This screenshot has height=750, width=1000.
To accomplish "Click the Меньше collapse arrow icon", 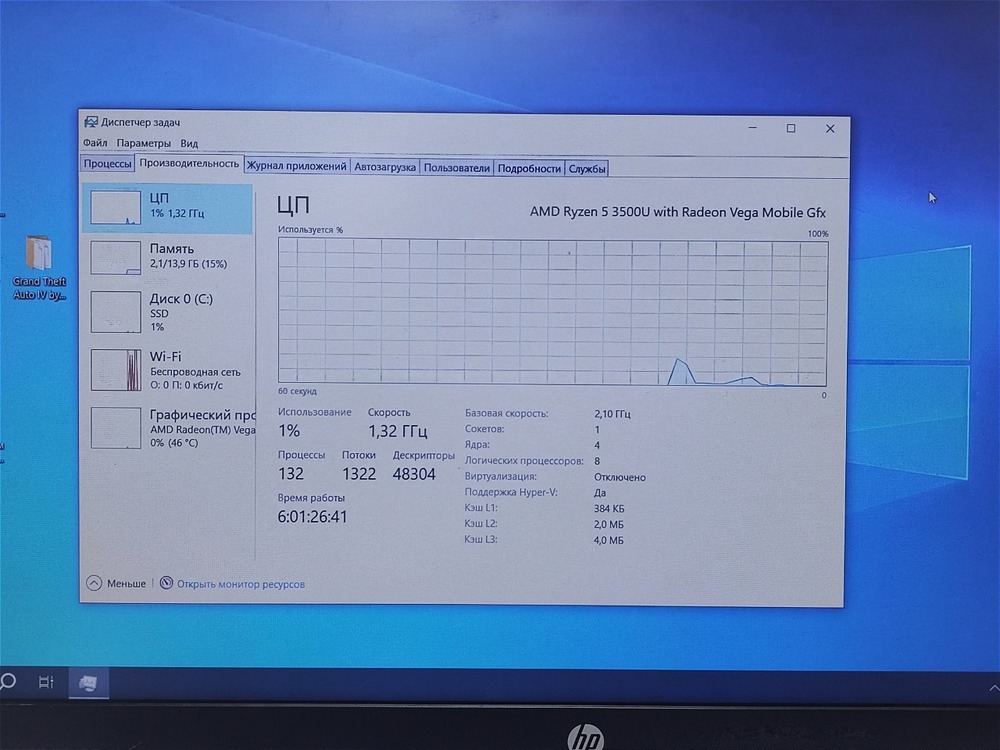I will point(94,583).
